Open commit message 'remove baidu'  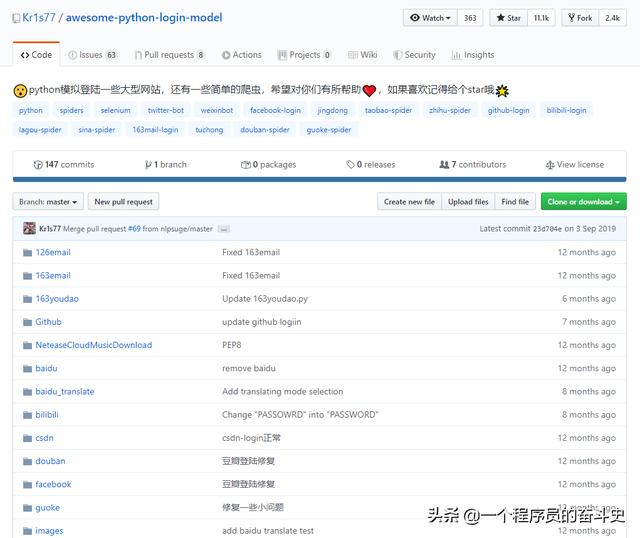249,368
